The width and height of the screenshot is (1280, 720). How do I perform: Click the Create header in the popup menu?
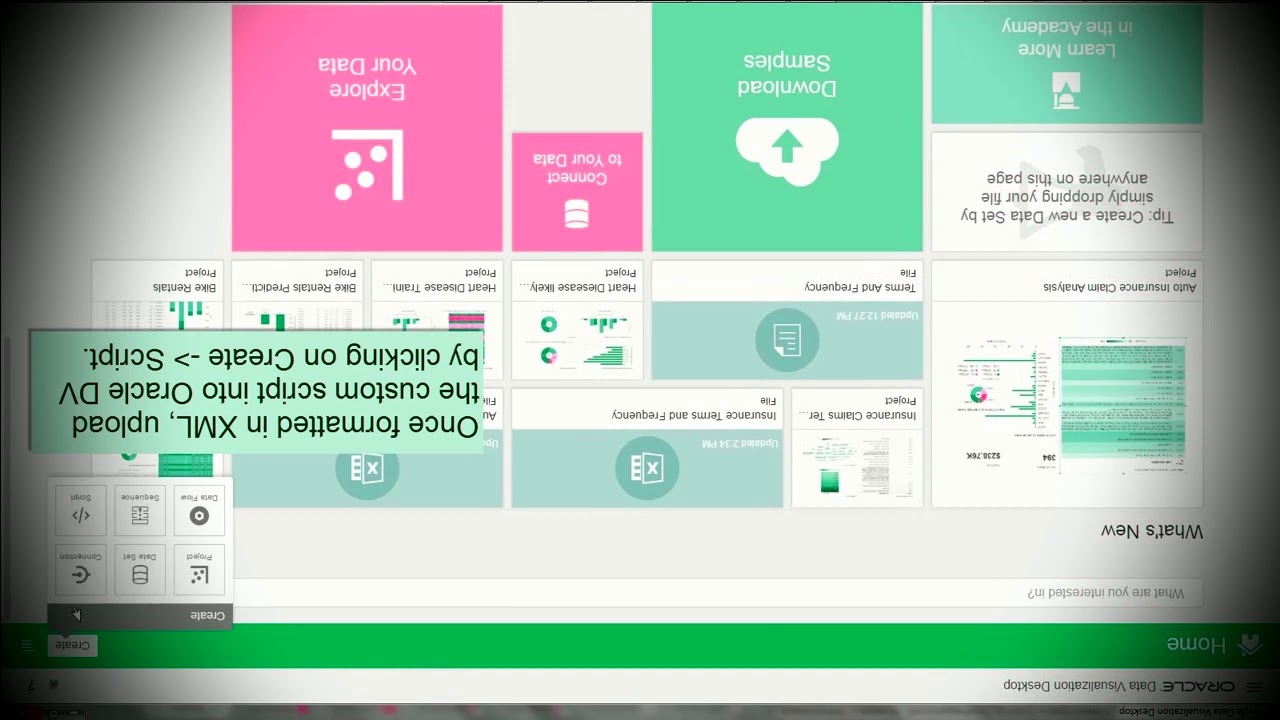click(x=140, y=615)
